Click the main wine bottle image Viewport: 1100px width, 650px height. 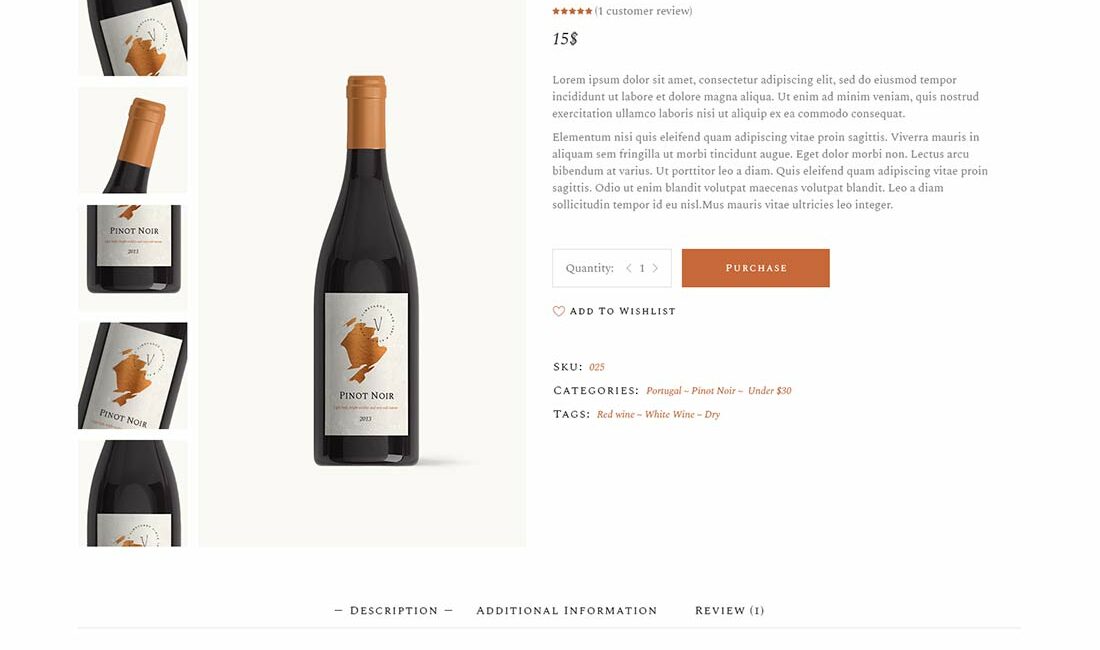tap(363, 273)
